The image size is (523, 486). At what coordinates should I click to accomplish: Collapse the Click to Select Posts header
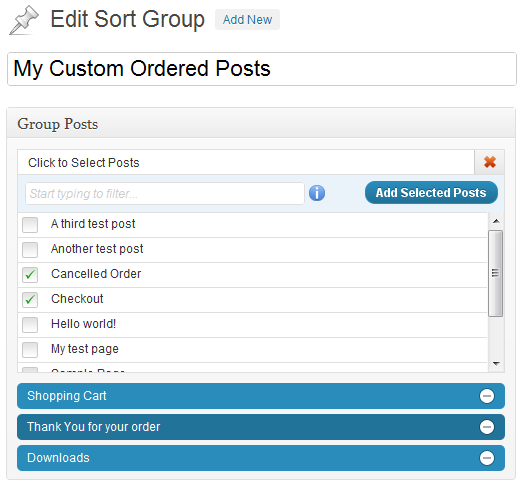[x=246, y=162]
